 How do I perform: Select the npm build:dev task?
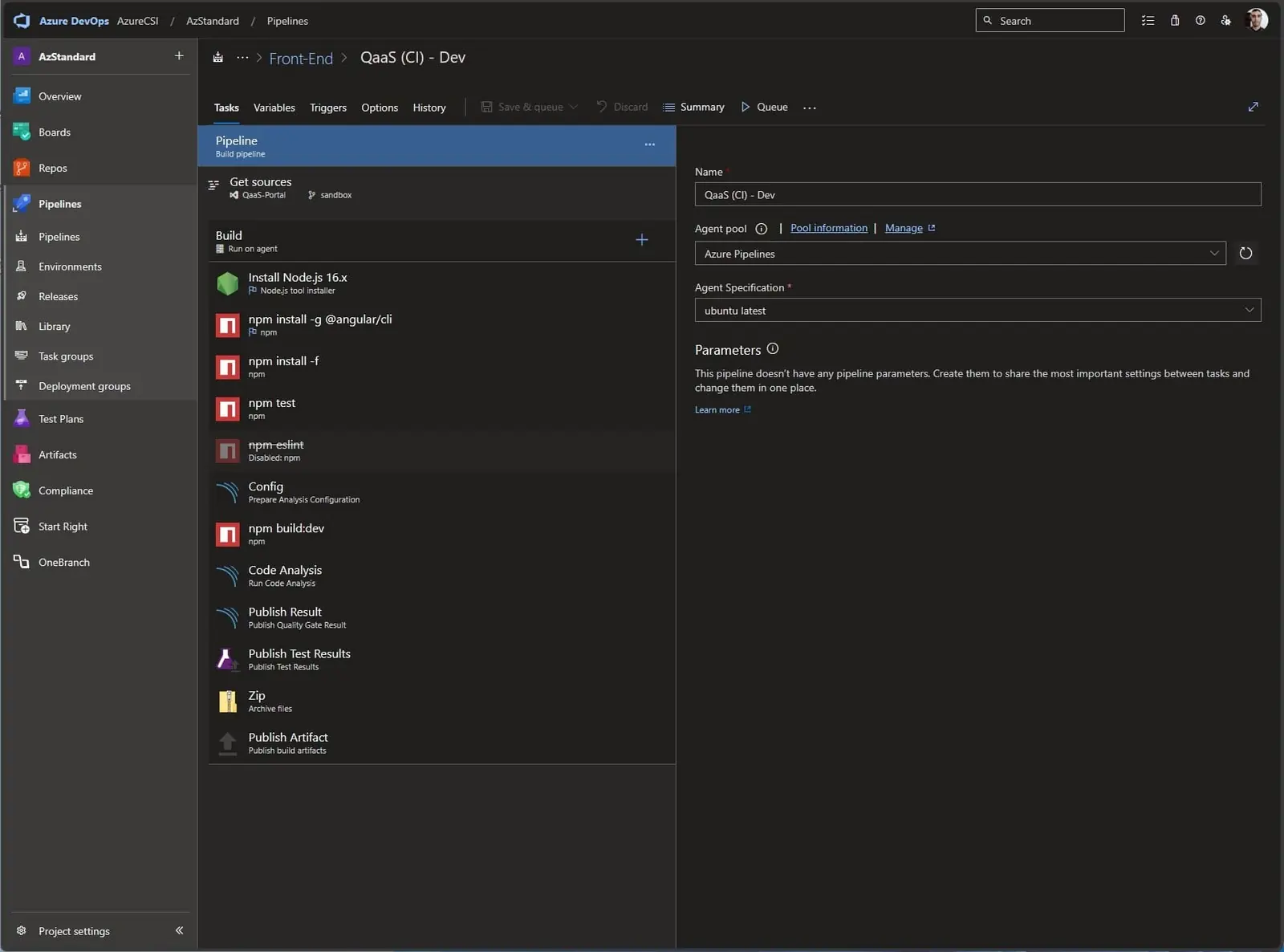pyautogui.click(x=441, y=534)
